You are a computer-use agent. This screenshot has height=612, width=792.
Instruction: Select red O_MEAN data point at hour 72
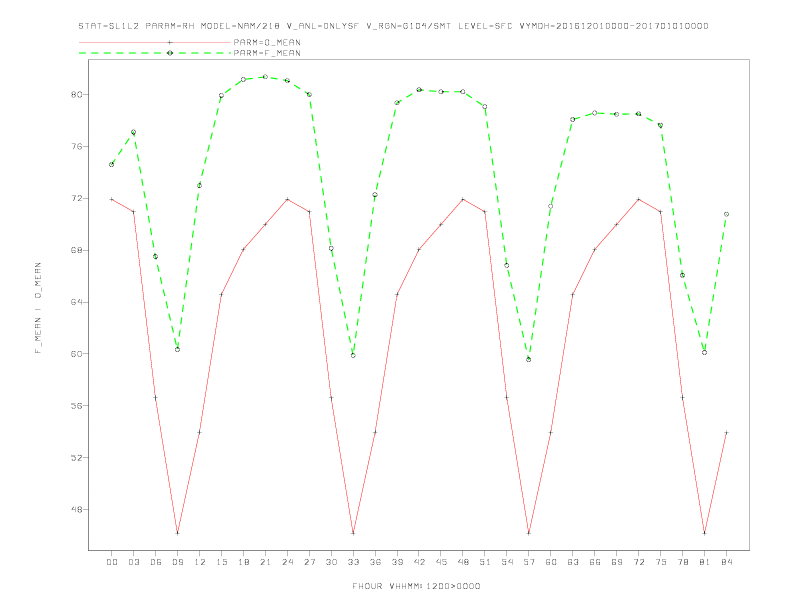(638, 199)
